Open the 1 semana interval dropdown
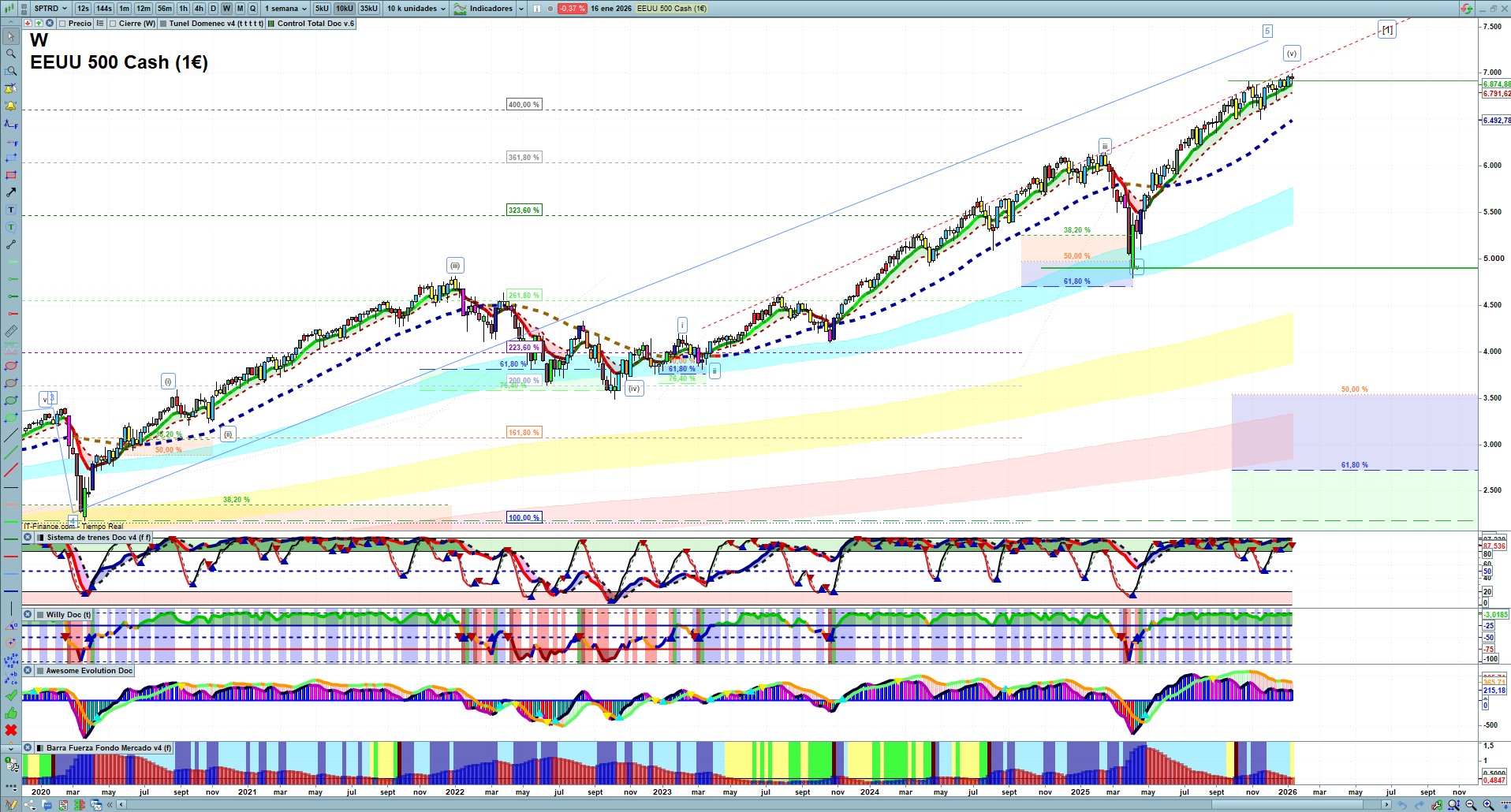 [x=285, y=9]
